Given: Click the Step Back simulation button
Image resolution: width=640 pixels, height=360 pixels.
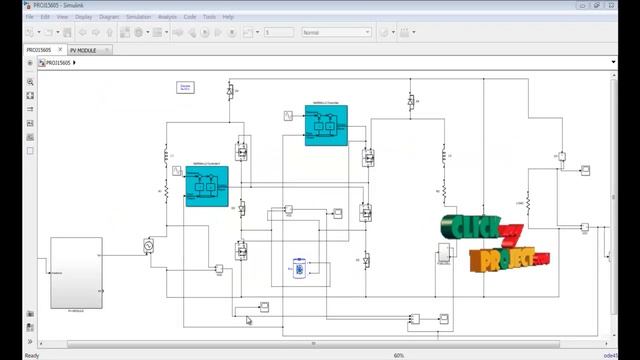Looking at the screenshot, I should pos(191,32).
